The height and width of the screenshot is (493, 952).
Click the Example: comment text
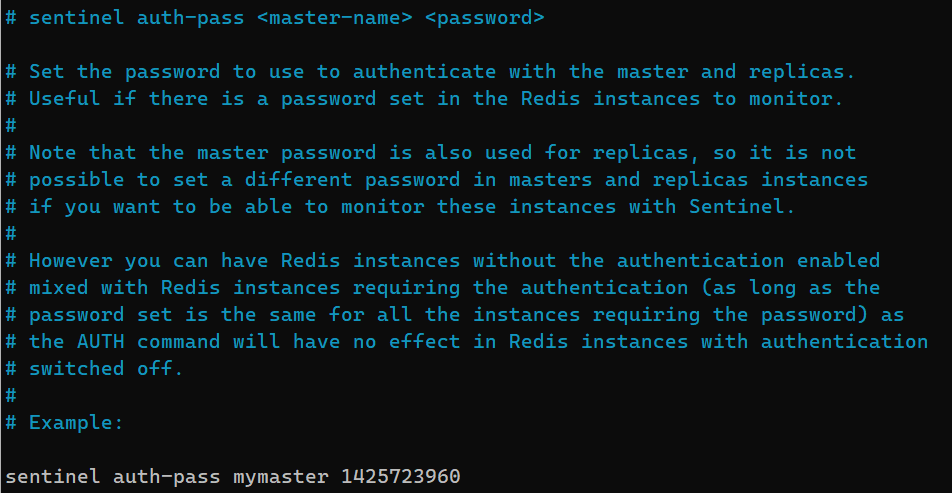point(76,423)
